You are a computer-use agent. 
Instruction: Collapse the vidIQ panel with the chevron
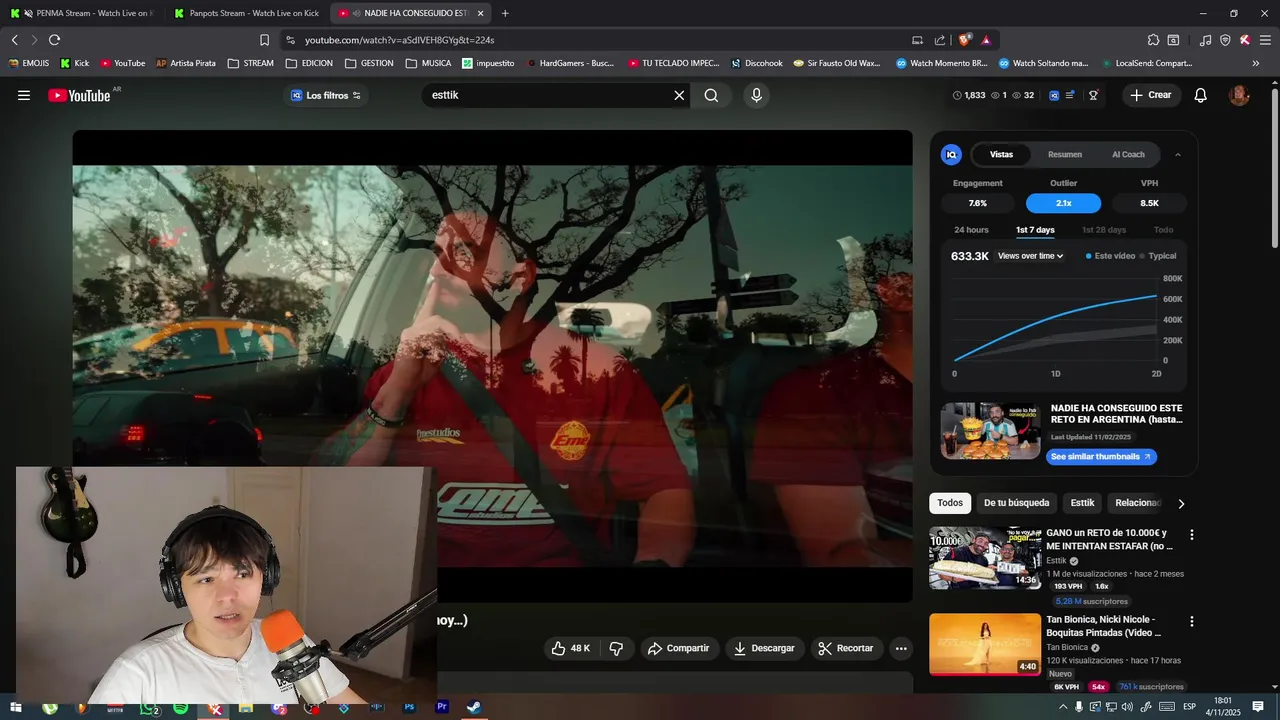(x=1178, y=154)
